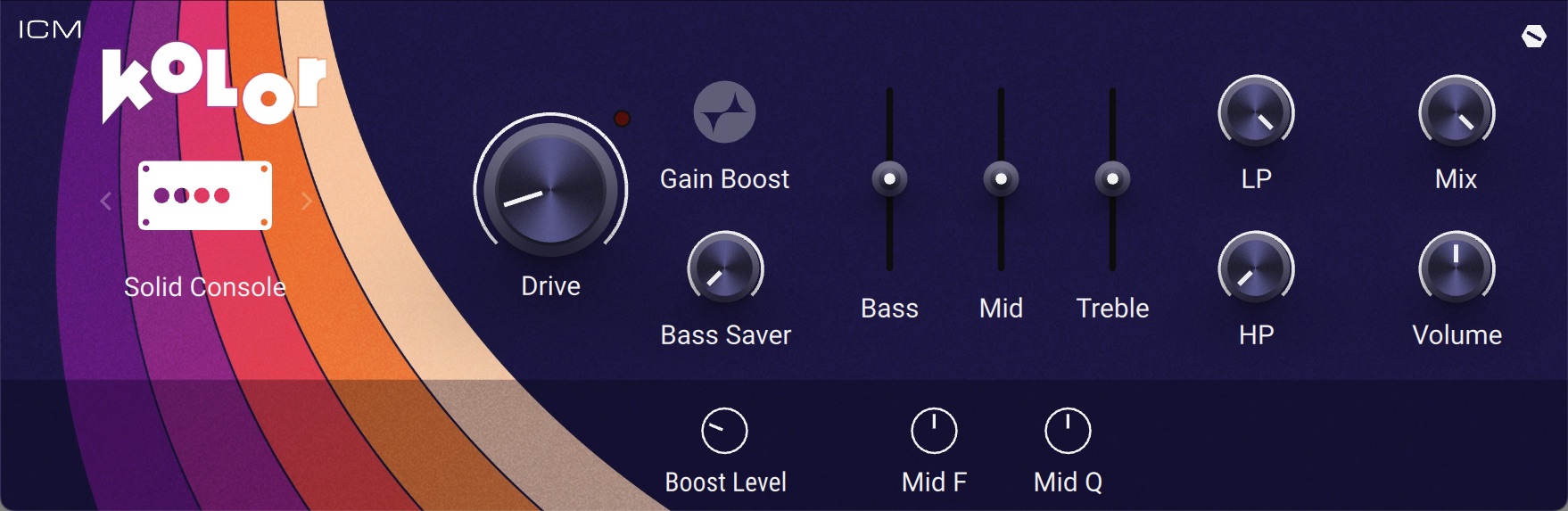
Task: Click the Mix knob
Action: [x=1457, y=112]
